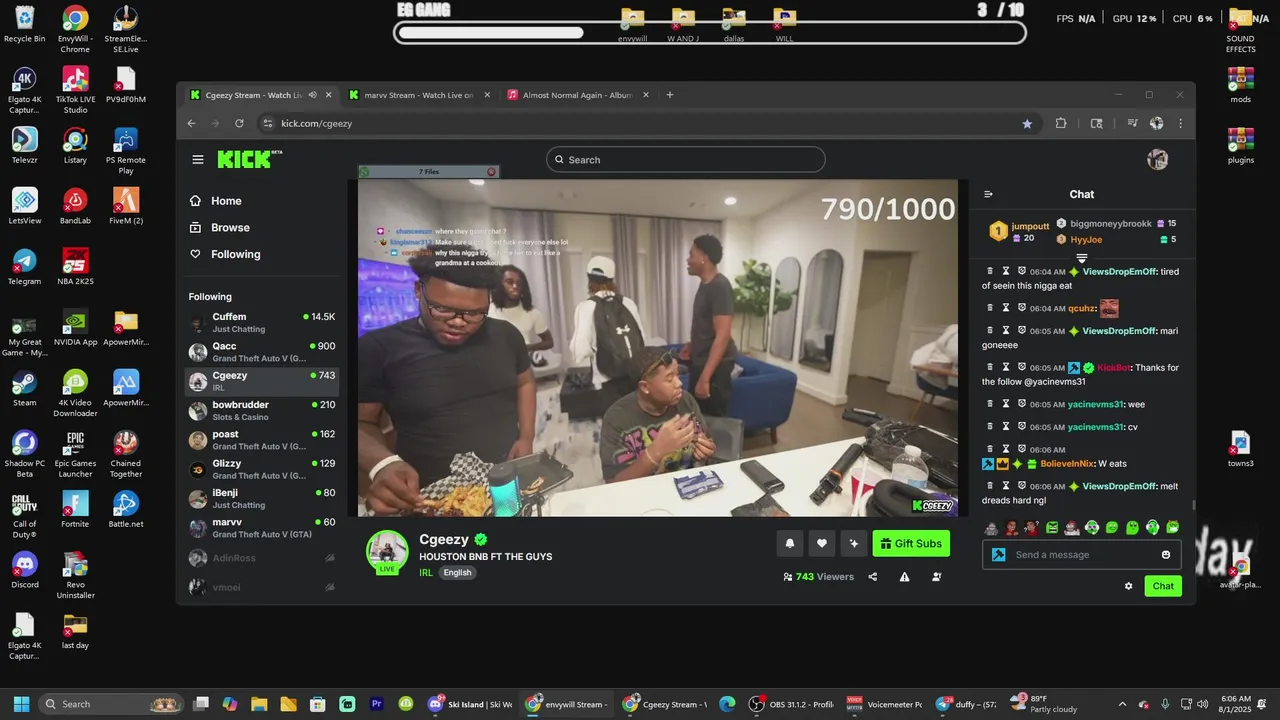
Task: Share the stream via share icon
Action: (x=873, y=577)
